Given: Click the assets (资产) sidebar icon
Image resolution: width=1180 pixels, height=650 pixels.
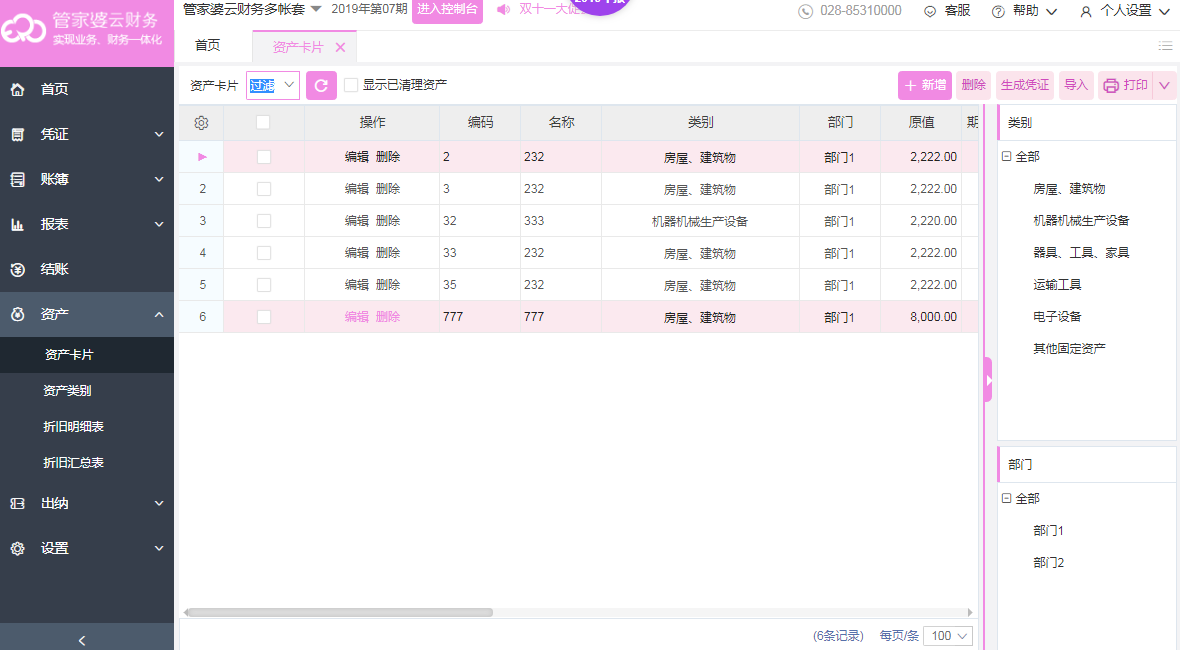Looking at the screenshot, I should (17, 314).
